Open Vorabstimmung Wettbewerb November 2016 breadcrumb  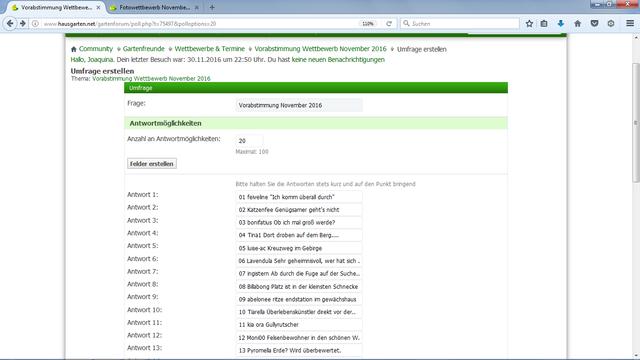tap(320, 49)
